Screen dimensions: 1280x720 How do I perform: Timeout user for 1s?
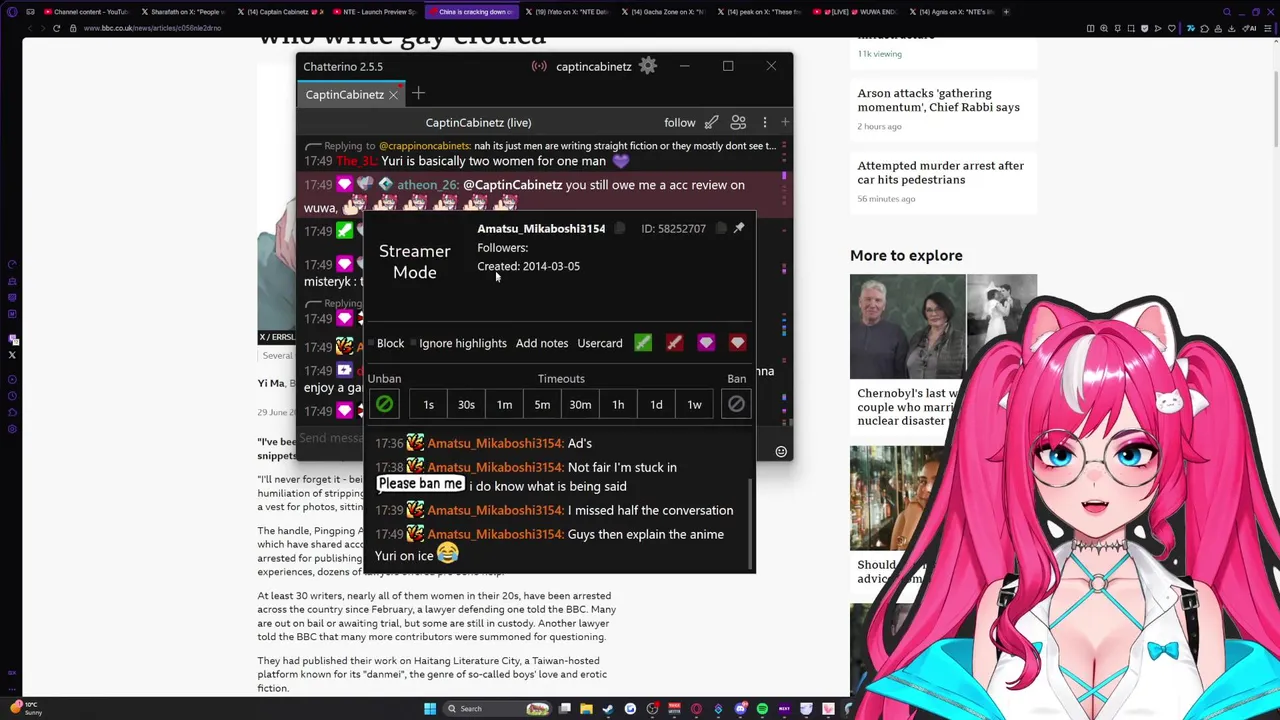(x=428, y=404)
